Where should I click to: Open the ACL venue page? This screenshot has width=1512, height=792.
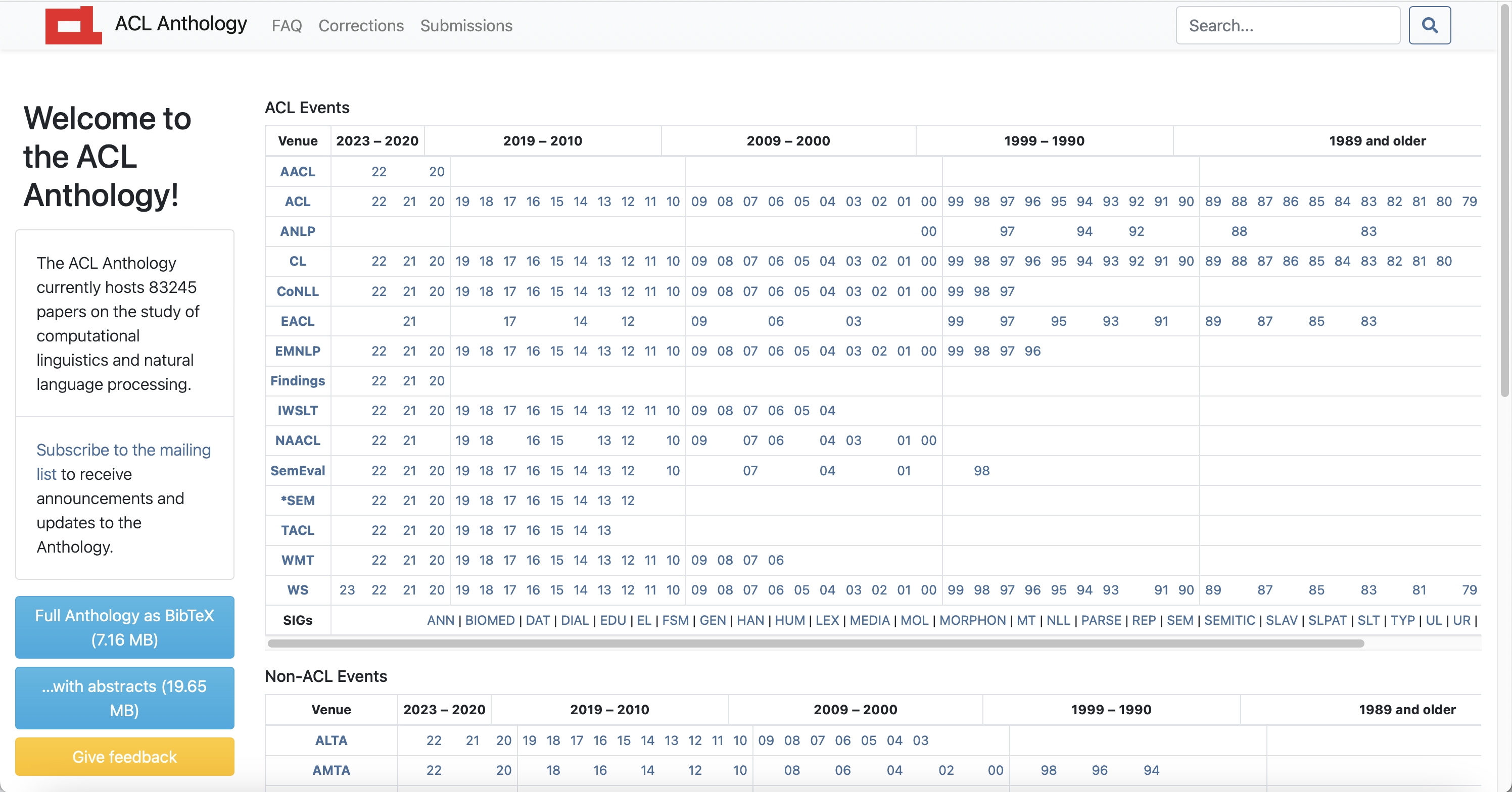[298, 201]
